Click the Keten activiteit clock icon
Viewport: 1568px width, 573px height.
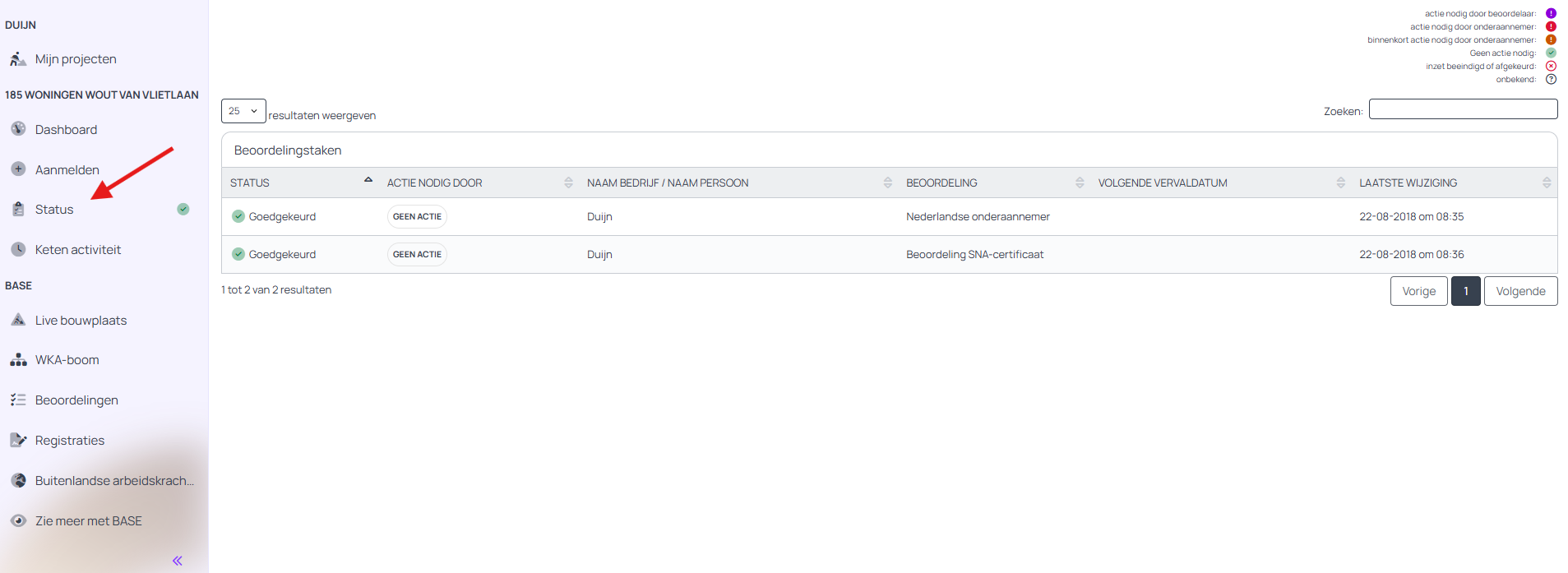pos(18,249)
